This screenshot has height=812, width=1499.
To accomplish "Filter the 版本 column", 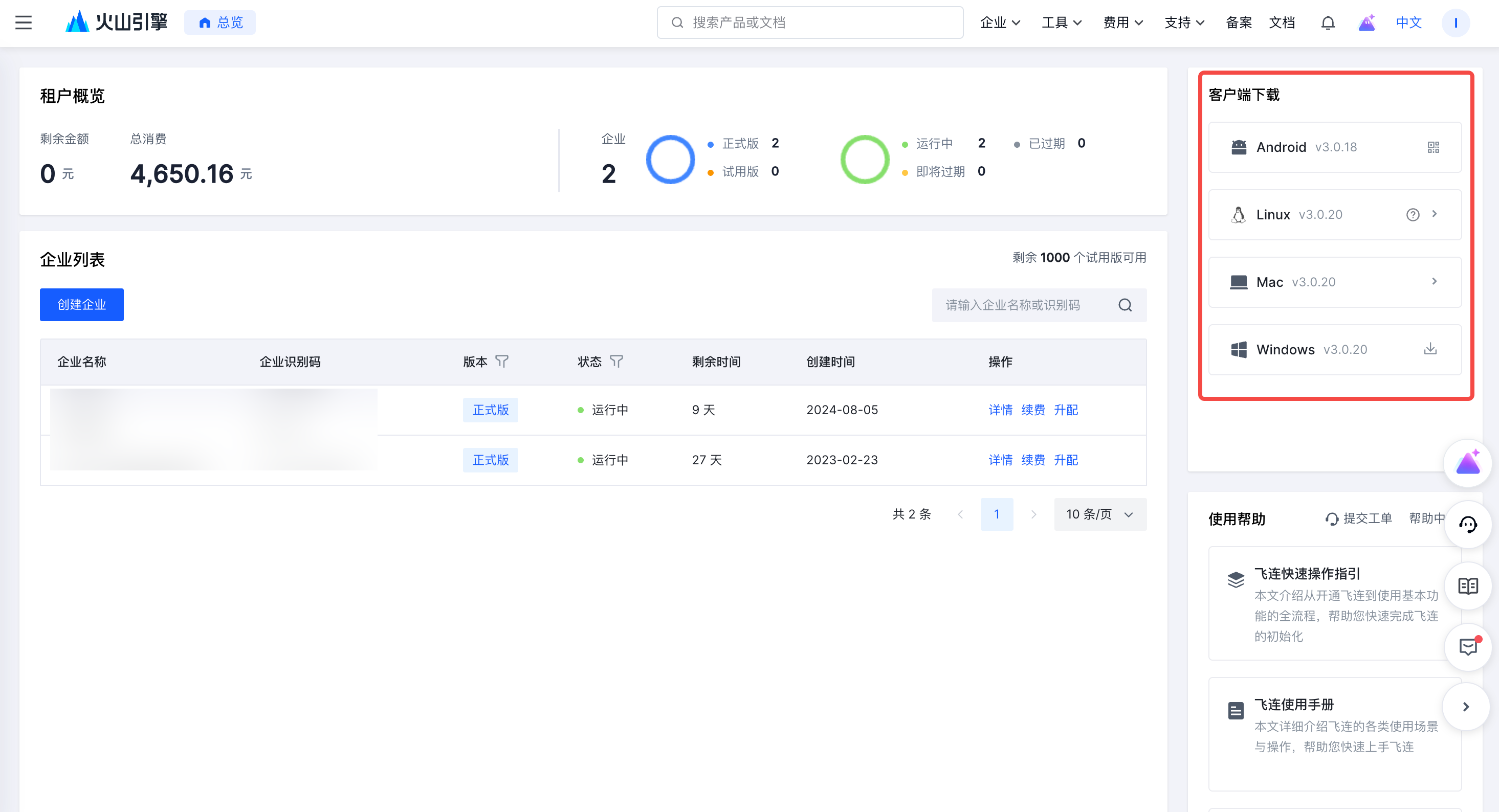I will point(501,362).
